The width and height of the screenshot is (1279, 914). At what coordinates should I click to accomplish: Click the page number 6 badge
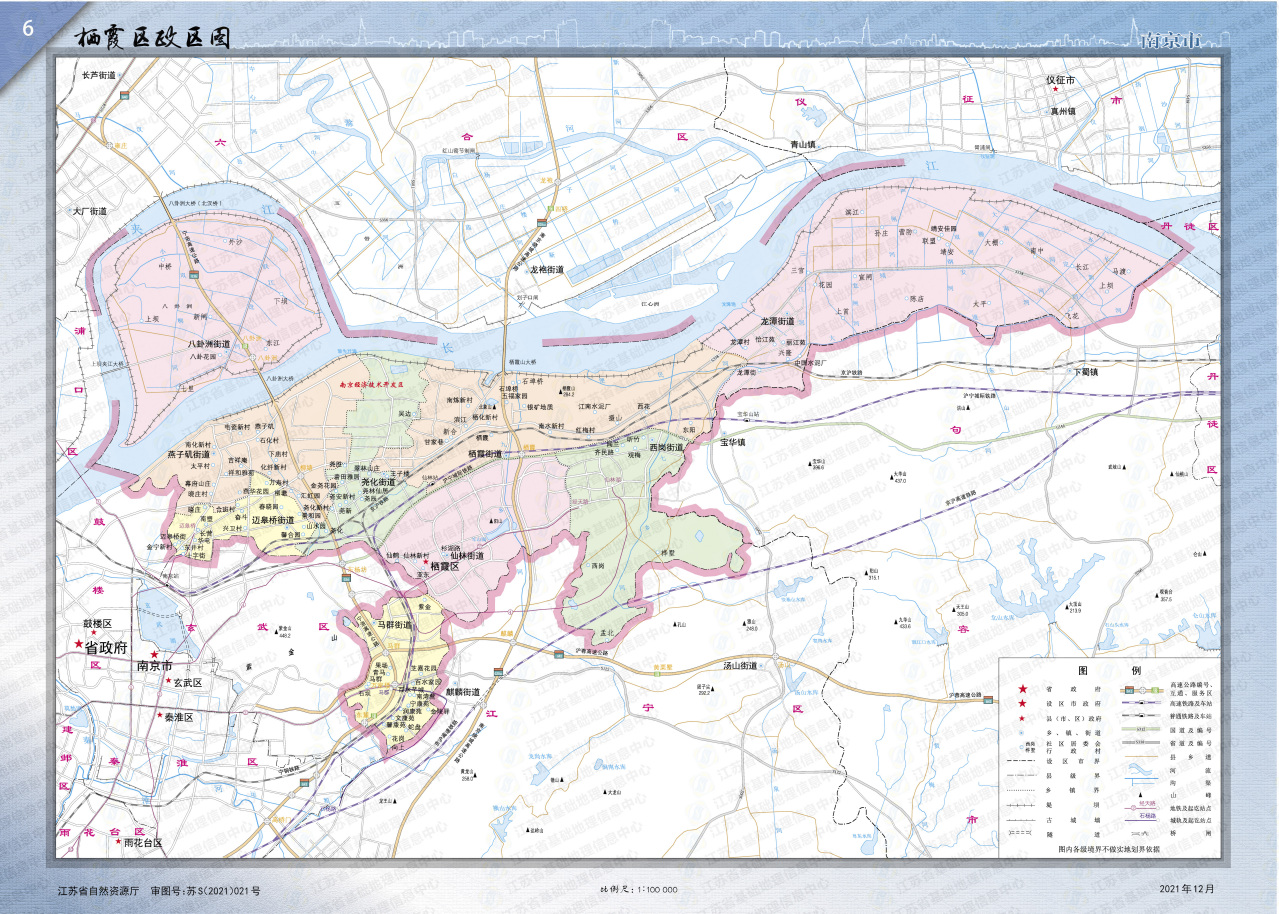pos(27,29)
